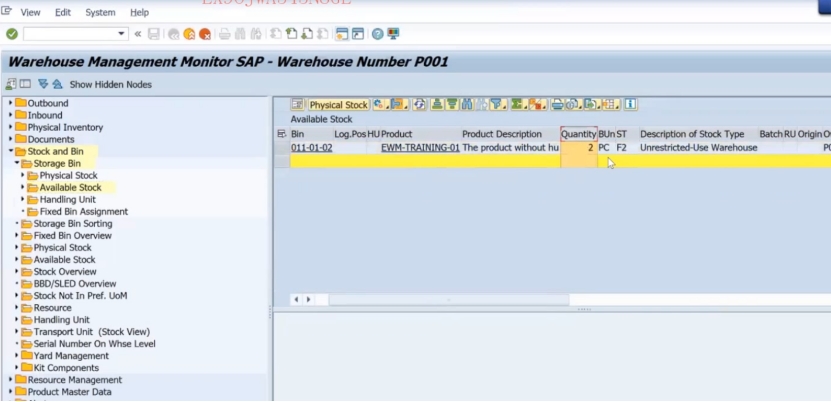The height and width of the screenshot is (402, 831).
Task: Open the Choose Layout grid icon
Action: point(611,104)
